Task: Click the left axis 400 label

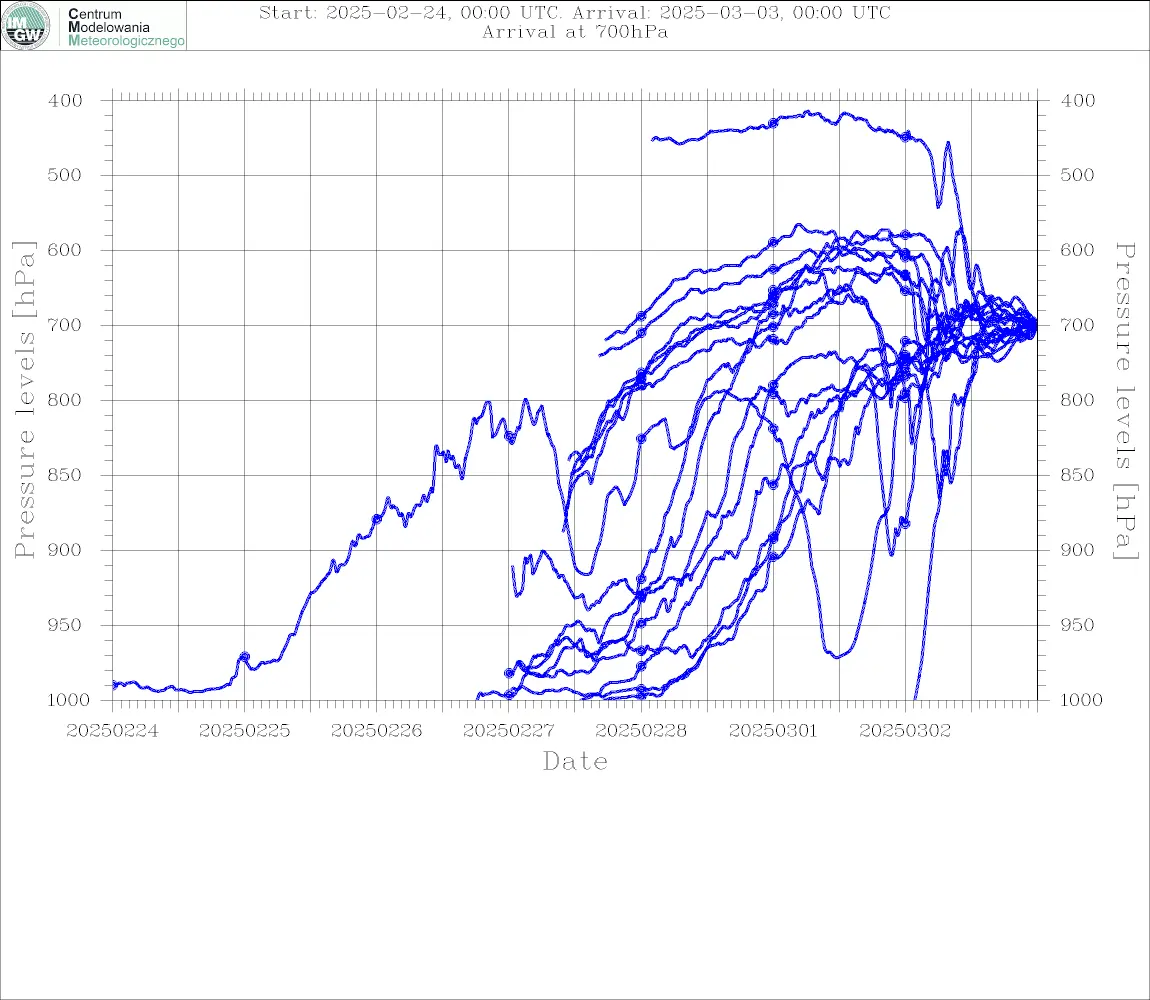Action: click(65, 101)
